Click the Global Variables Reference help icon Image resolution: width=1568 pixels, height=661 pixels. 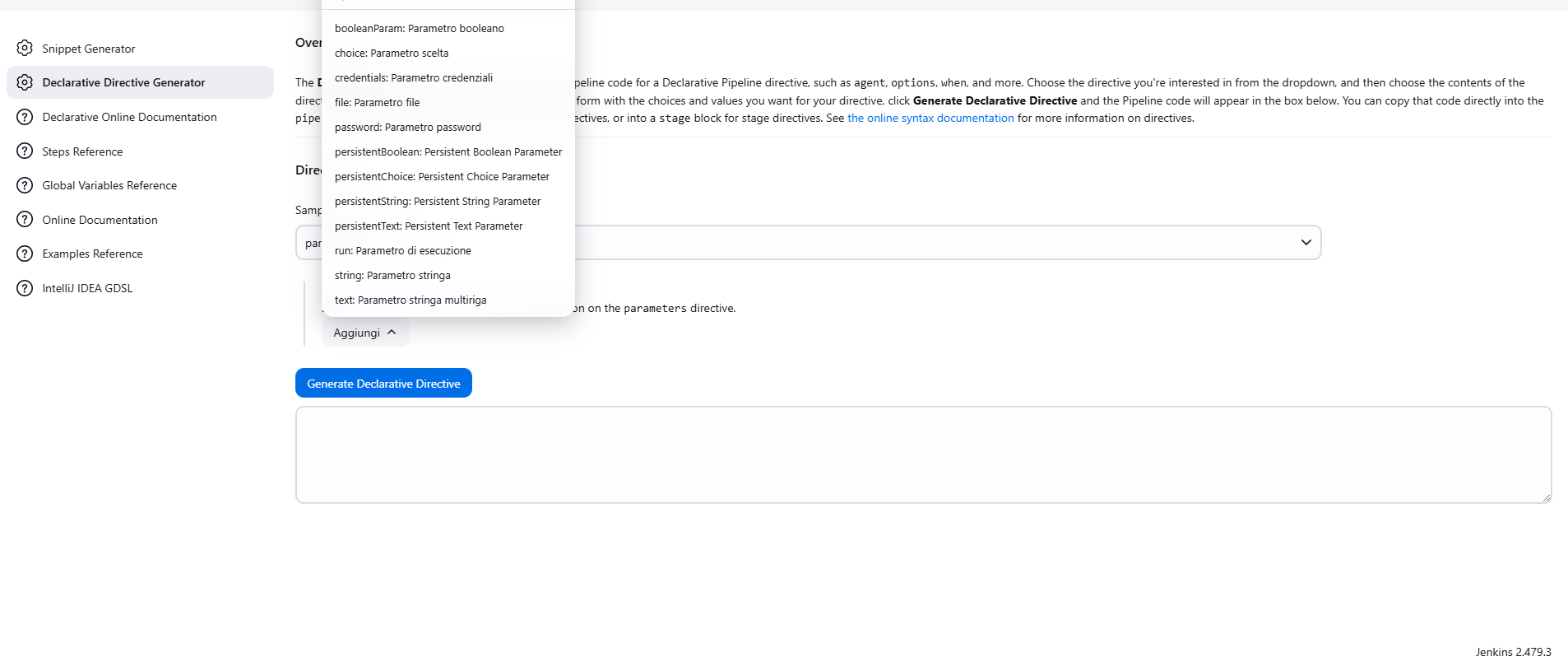(x=25, y=185)
